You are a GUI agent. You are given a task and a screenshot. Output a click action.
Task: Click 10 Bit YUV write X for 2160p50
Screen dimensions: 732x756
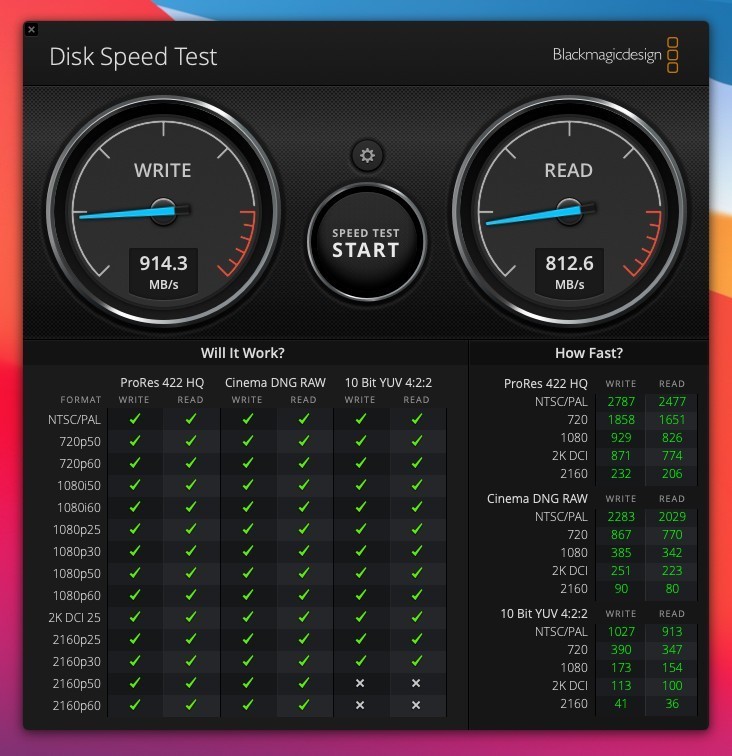360,683
